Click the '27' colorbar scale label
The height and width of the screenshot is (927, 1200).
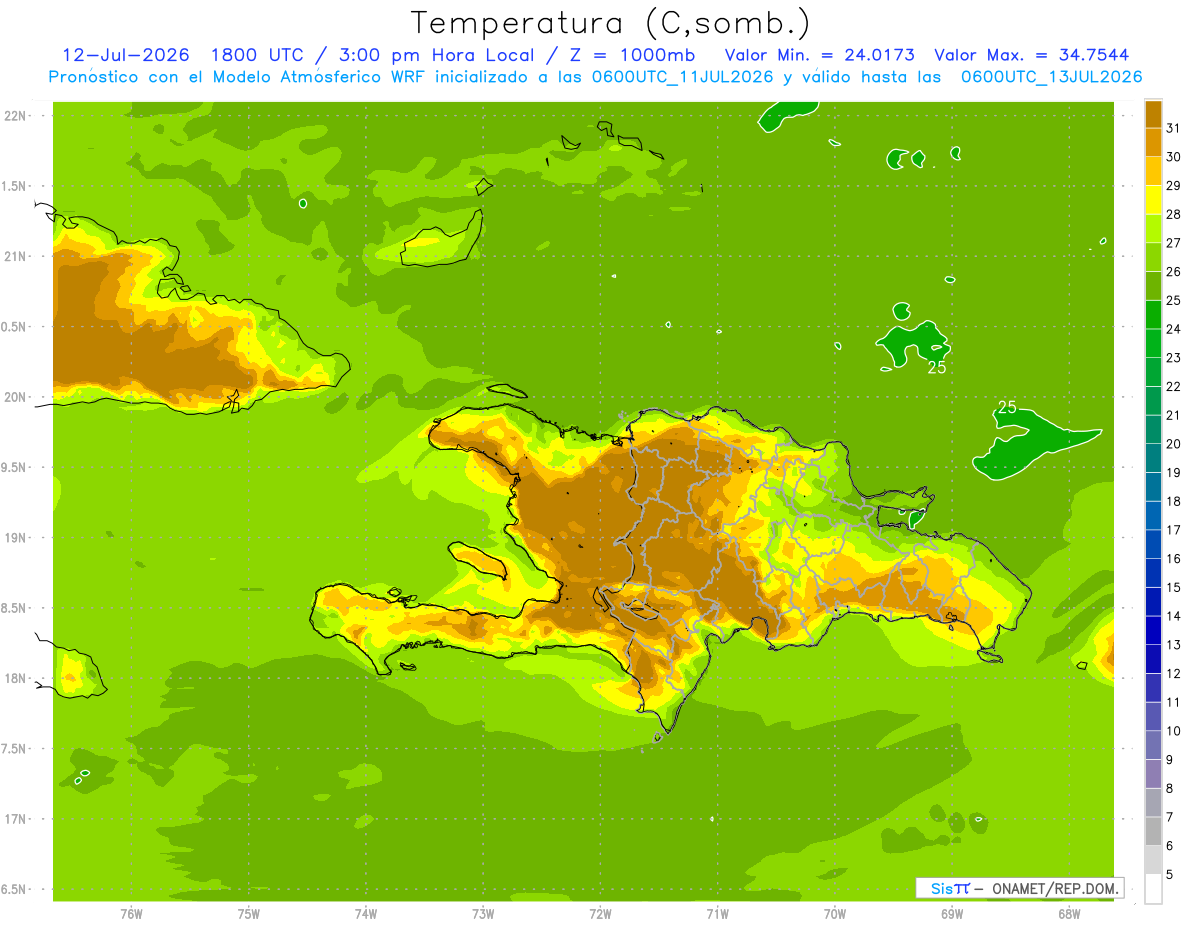[1173, 243]
